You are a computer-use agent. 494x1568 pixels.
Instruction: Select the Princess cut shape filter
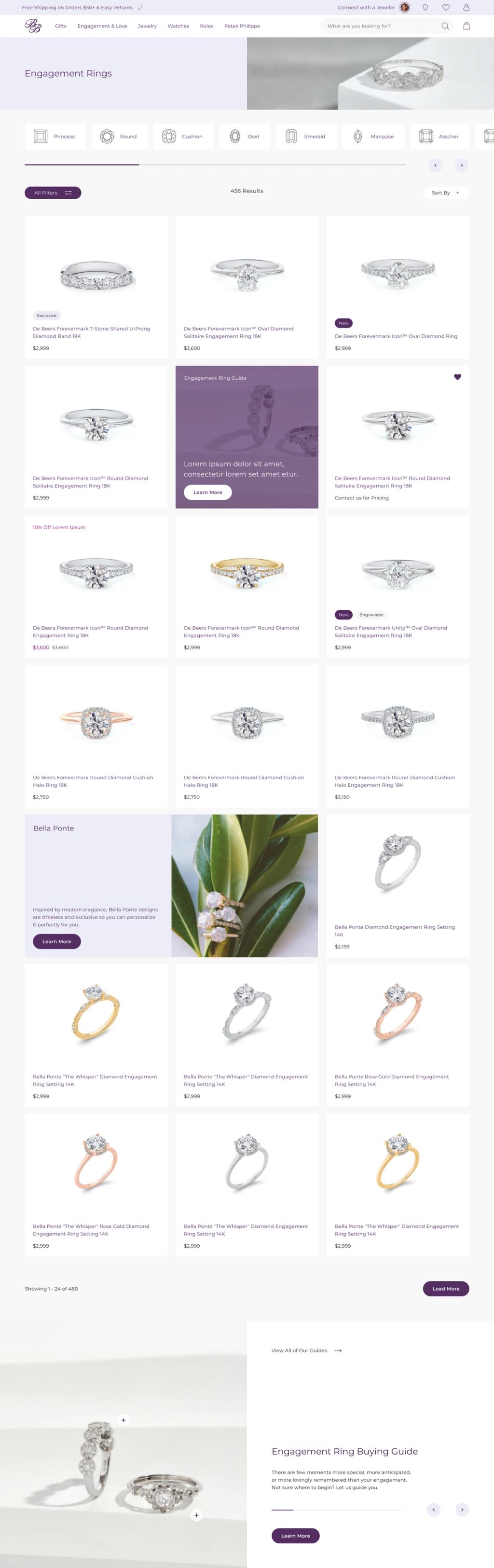pyautogui.click(x=55, y=137)
